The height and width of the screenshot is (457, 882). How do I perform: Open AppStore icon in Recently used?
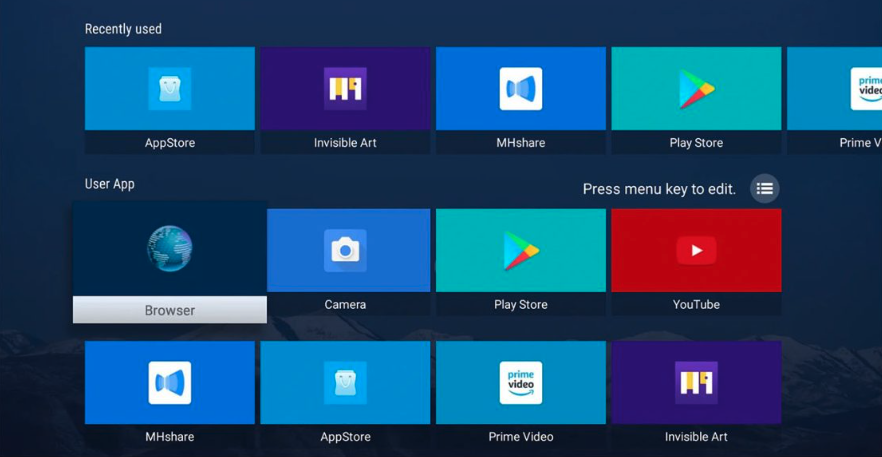pyautogui.click(x=170, y=88)
